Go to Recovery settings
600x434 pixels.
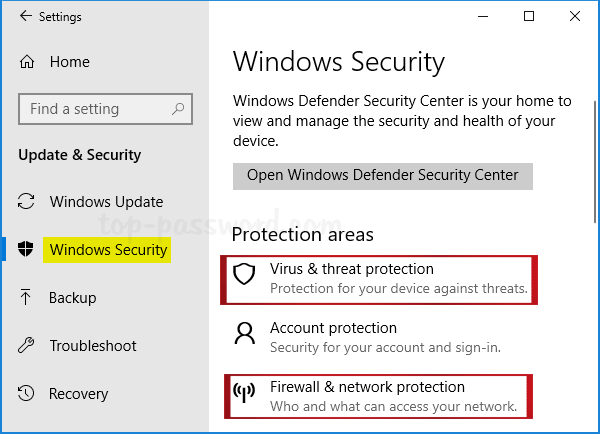pos(78,394)
